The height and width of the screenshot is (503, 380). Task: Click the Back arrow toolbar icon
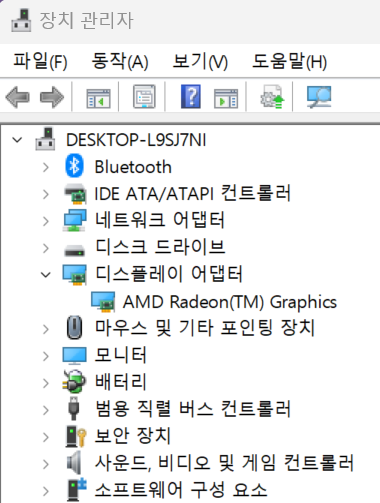[17, 97]
